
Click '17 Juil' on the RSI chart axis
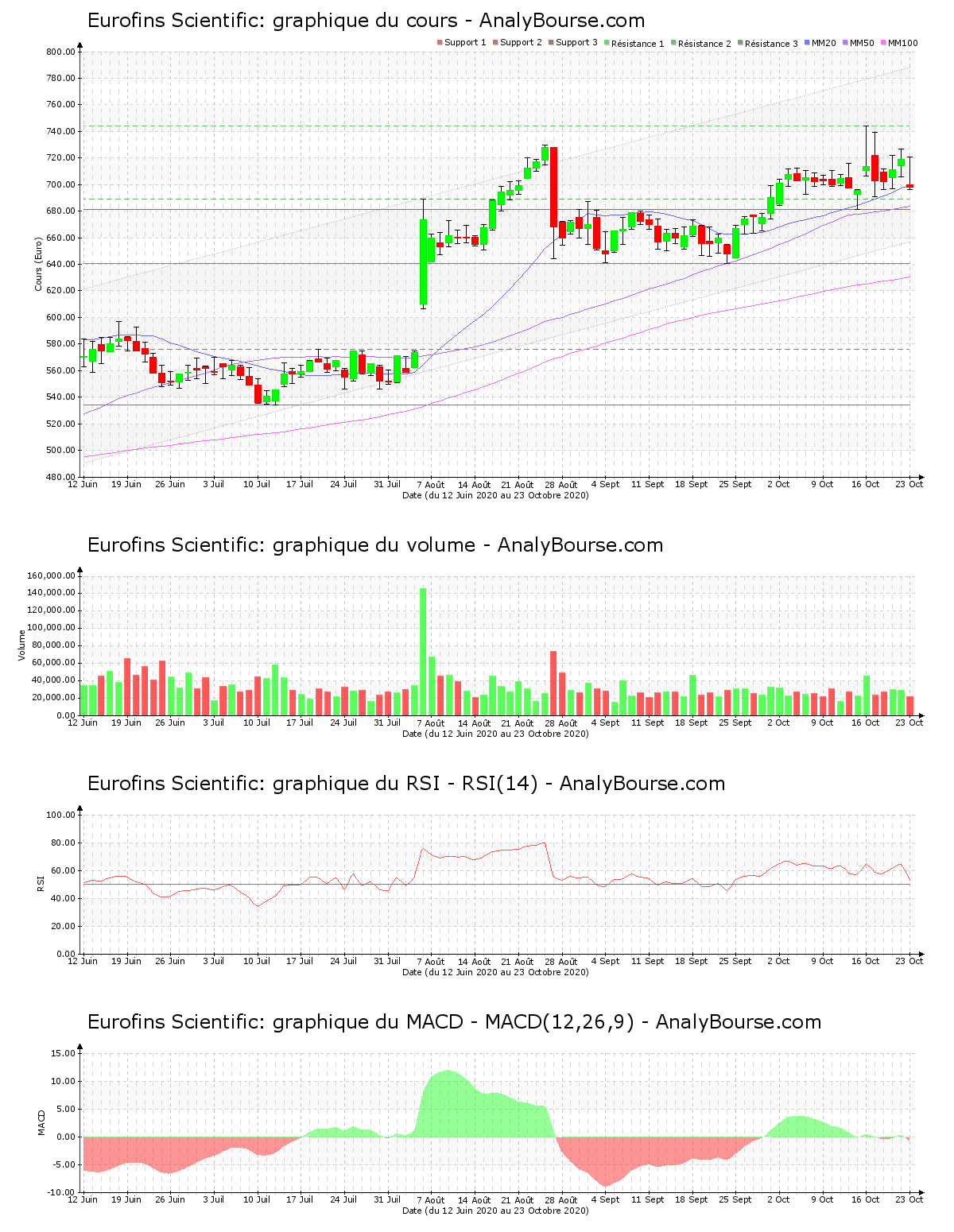click(301, 961)
